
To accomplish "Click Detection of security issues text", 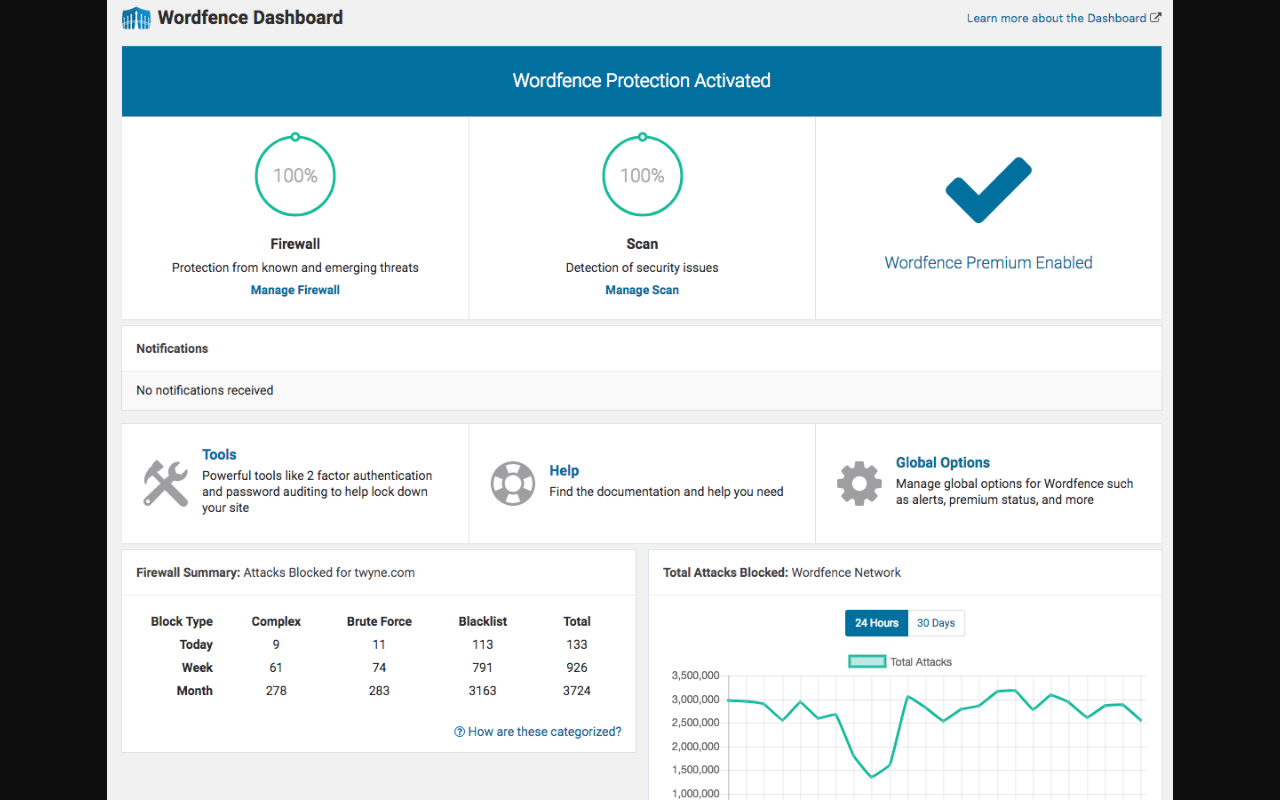I will pyautogui.click(x=642, y=268).
